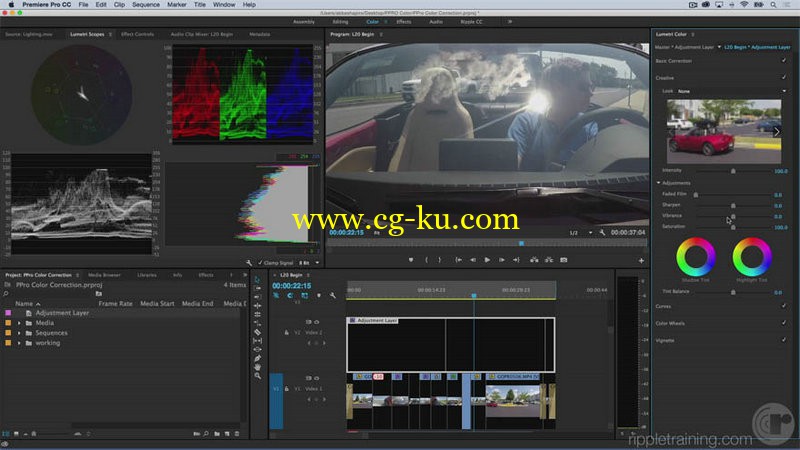The width and height of the screenshot is (800, 450).
Task: Expand the working bin
Action: point(19,343)
